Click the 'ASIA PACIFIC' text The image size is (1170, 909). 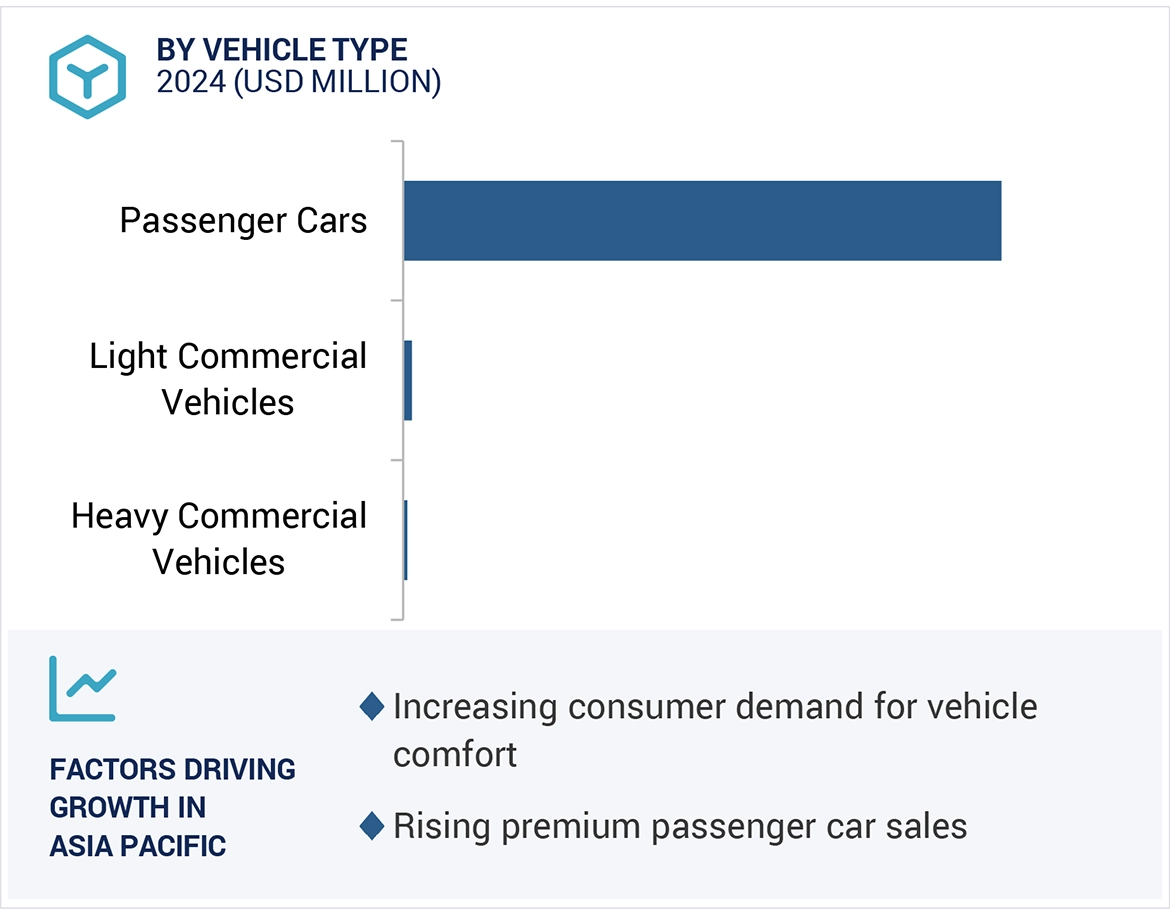138,846
